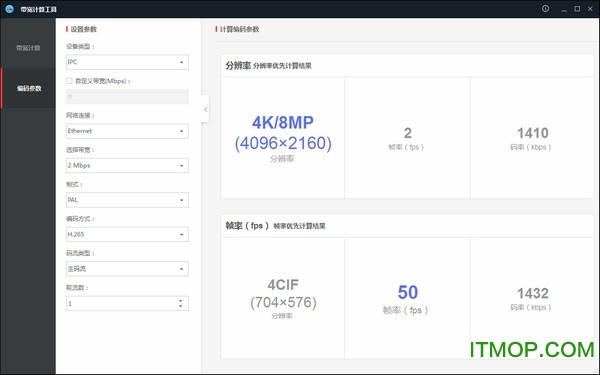Click the 50 fps frame rate value
Screen dimensions: 600x375
coord(408,292)
